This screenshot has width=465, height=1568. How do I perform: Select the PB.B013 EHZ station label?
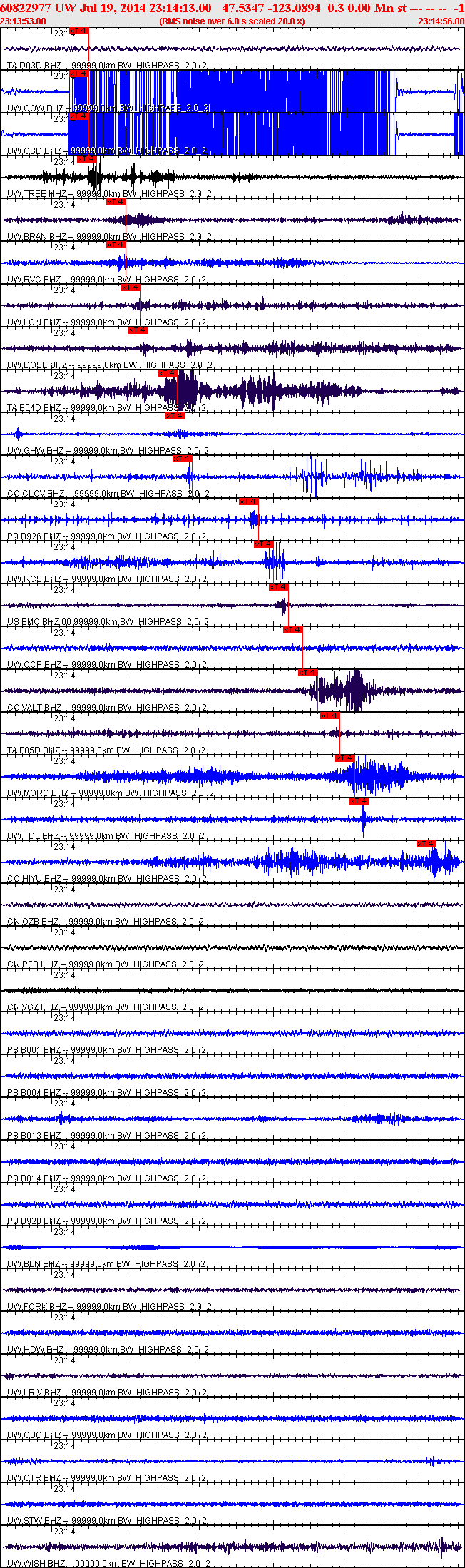(x=34, y=1136)
